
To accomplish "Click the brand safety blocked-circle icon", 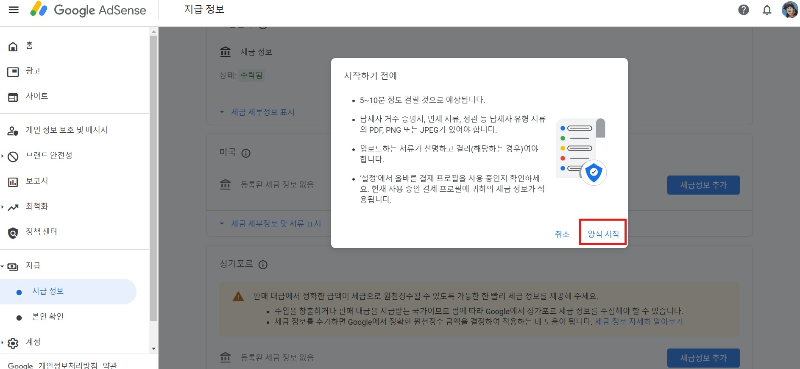I will click(13, 157).
